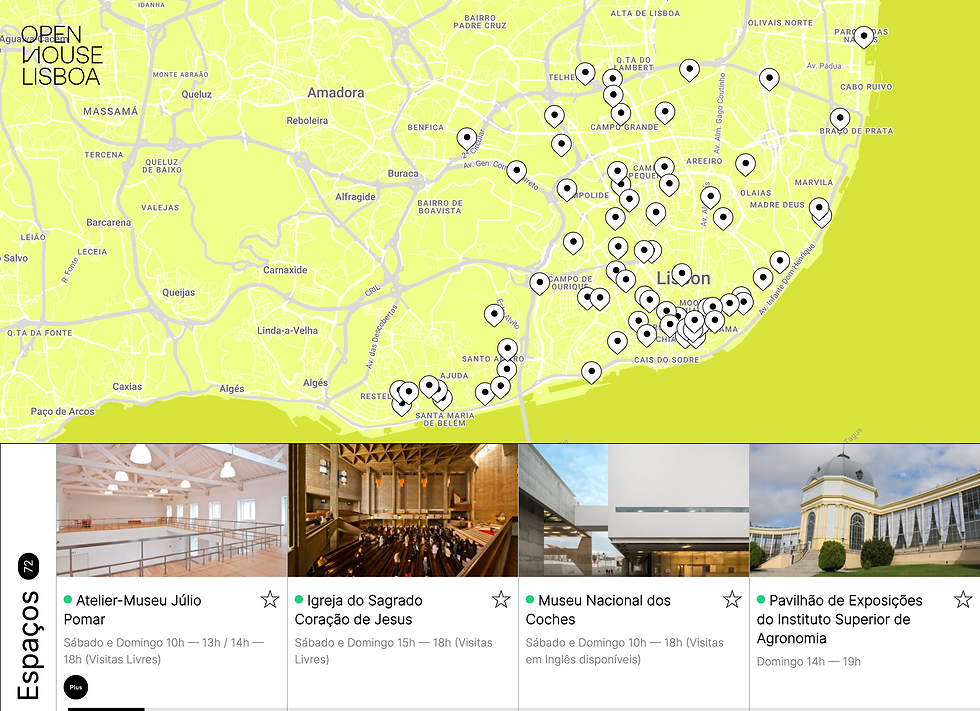Click the Paço de Arcos map label

click(62, 412)
